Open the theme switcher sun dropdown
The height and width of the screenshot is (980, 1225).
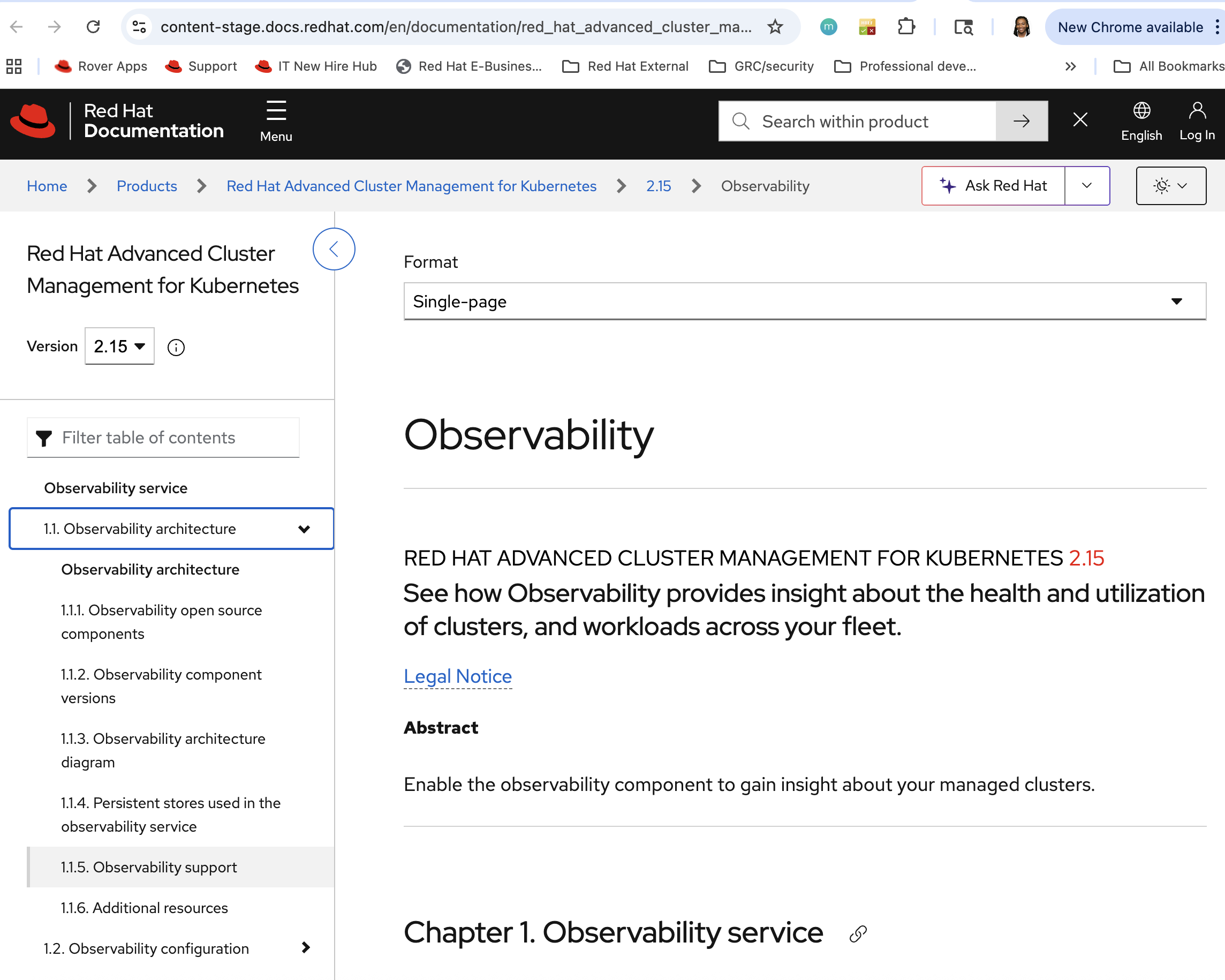tap(1170, 186)
